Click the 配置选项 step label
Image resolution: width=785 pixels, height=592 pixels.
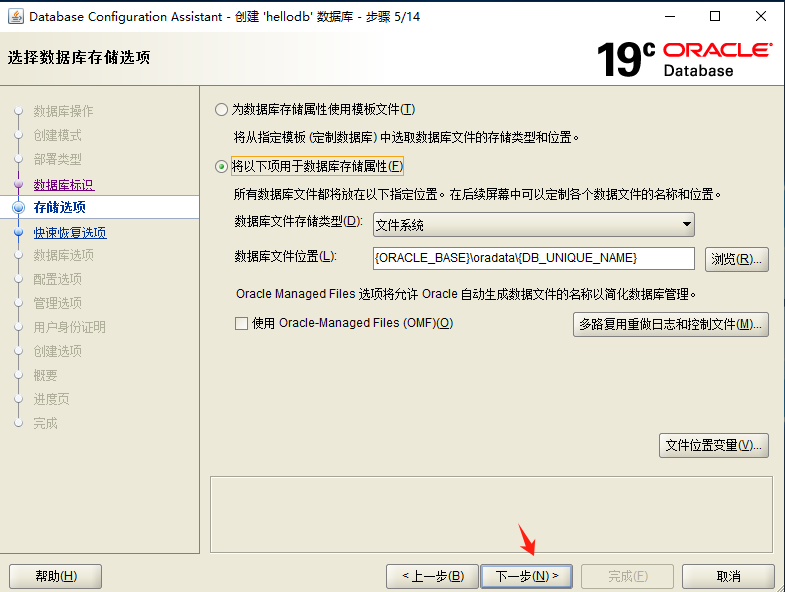tap(58, 279)
